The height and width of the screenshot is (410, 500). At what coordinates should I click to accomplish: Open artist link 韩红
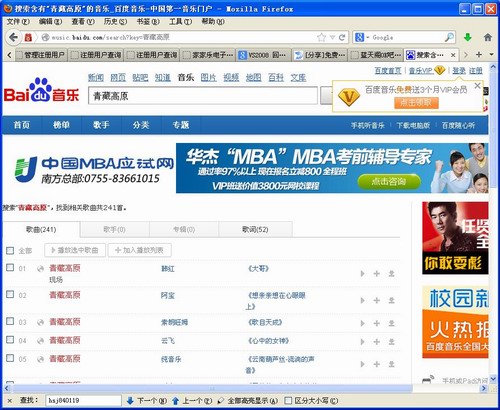pyautogui.click(x=168, y=269)
